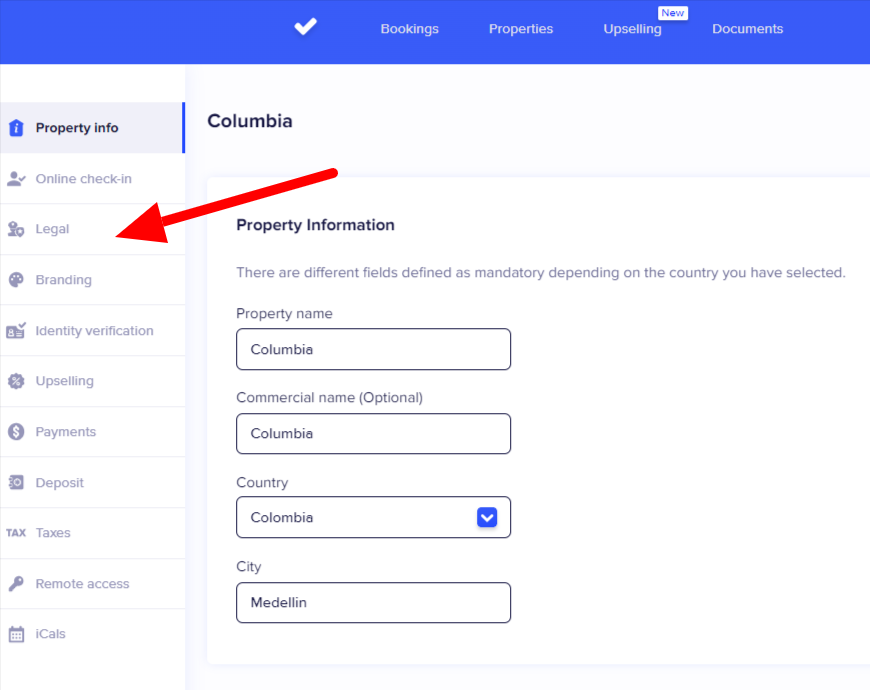This screenshot has width=870, height=690.
Task: Select Taxes in the sidebar
Action: coord(53,533)
